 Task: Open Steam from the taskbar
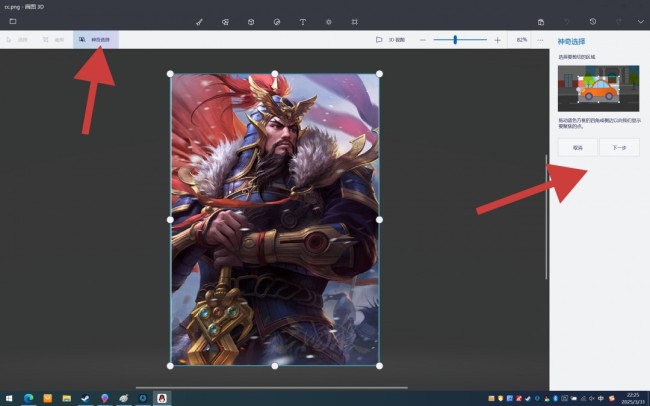tap(85, 399)
